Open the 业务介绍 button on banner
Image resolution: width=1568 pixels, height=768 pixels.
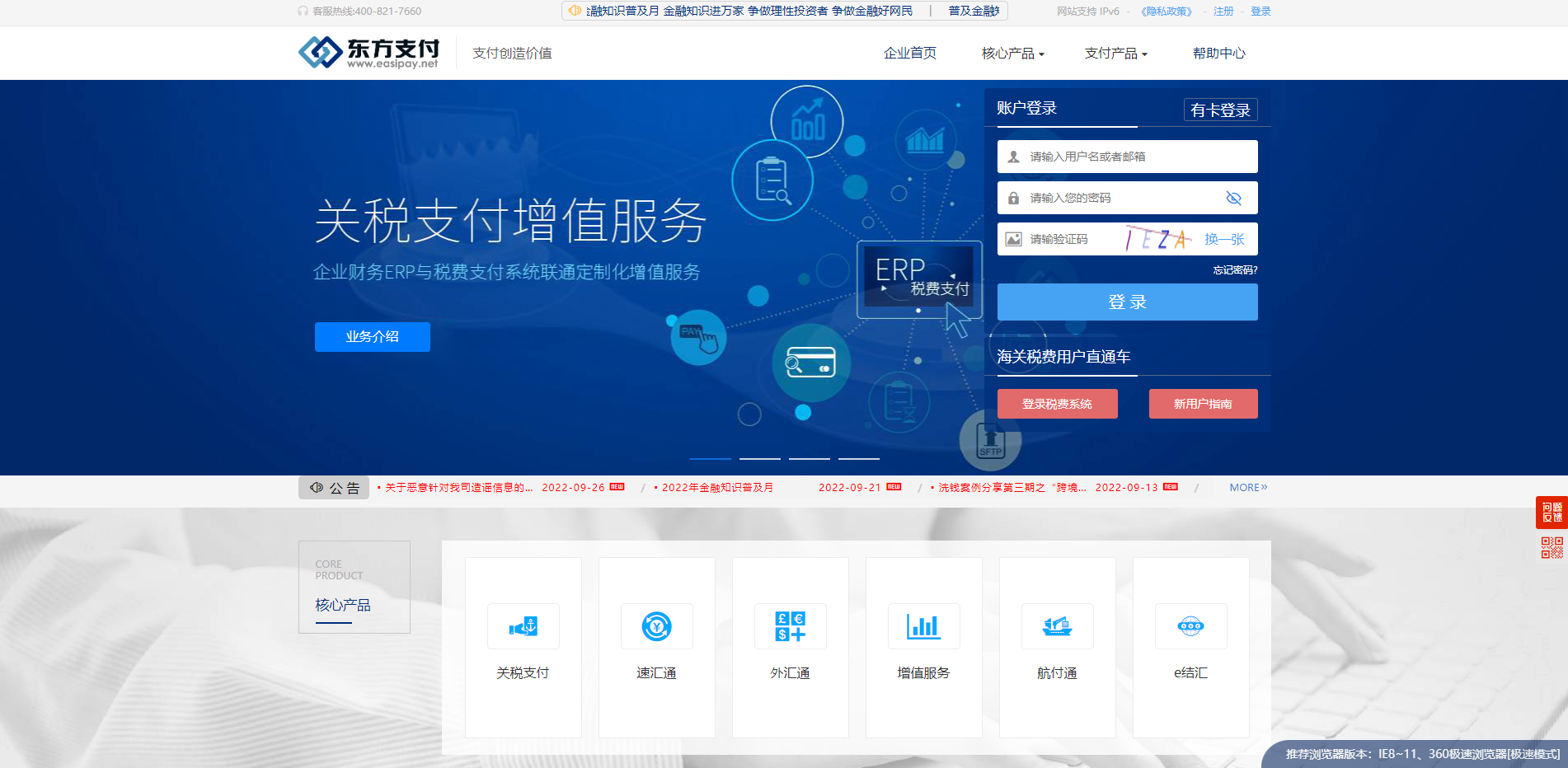372,337
